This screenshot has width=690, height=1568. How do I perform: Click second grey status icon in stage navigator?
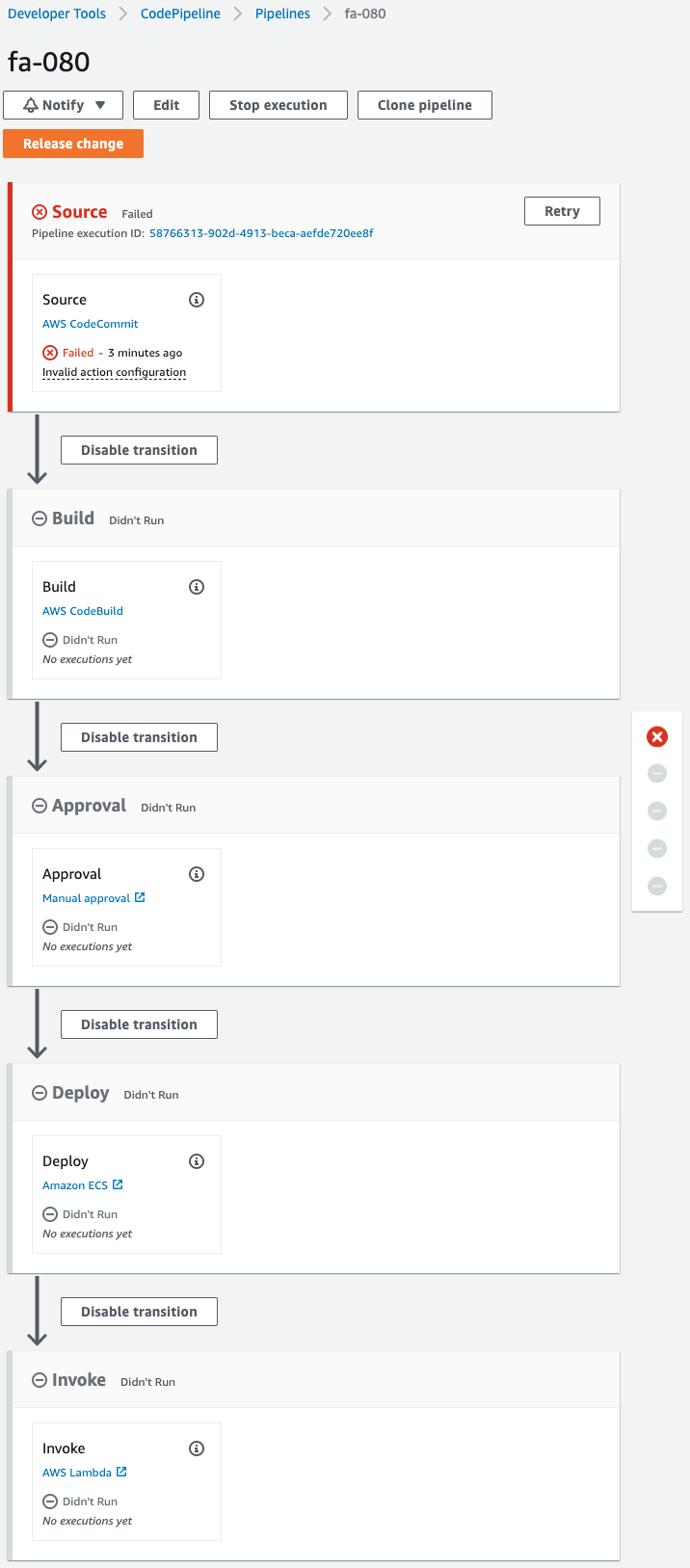tap(657, 811)
